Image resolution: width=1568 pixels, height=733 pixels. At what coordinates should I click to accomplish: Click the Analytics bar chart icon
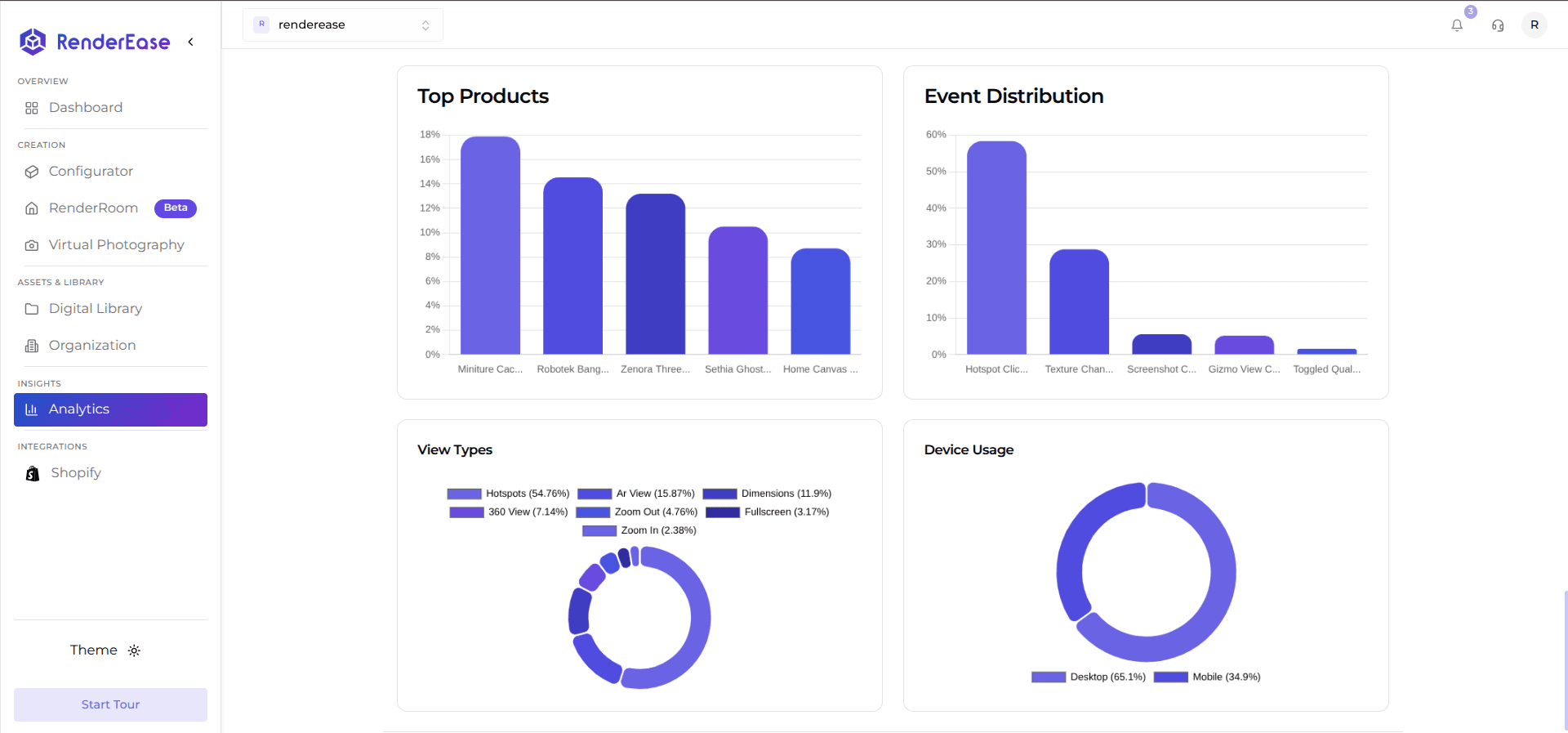(32, 409)
